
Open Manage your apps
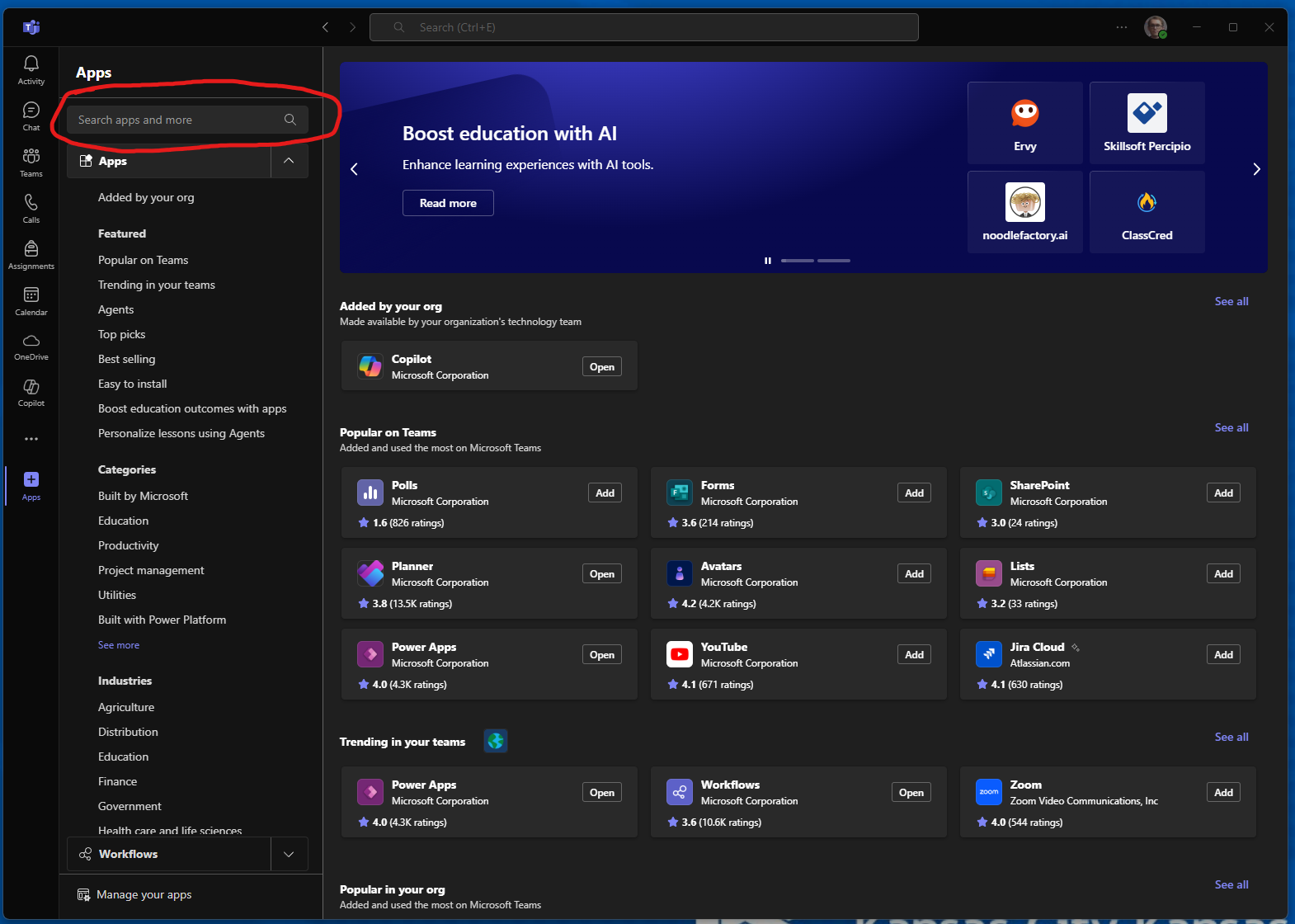134,894
